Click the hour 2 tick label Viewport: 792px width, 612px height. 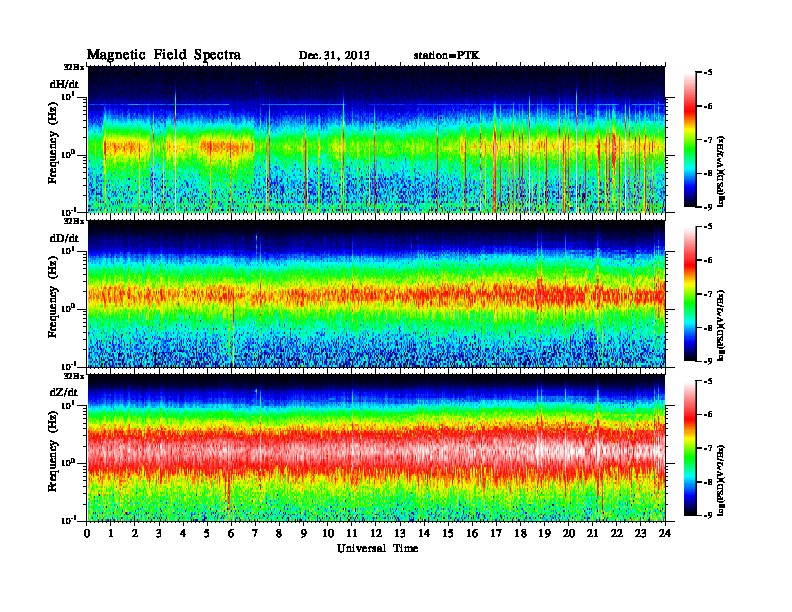[135, 533]
